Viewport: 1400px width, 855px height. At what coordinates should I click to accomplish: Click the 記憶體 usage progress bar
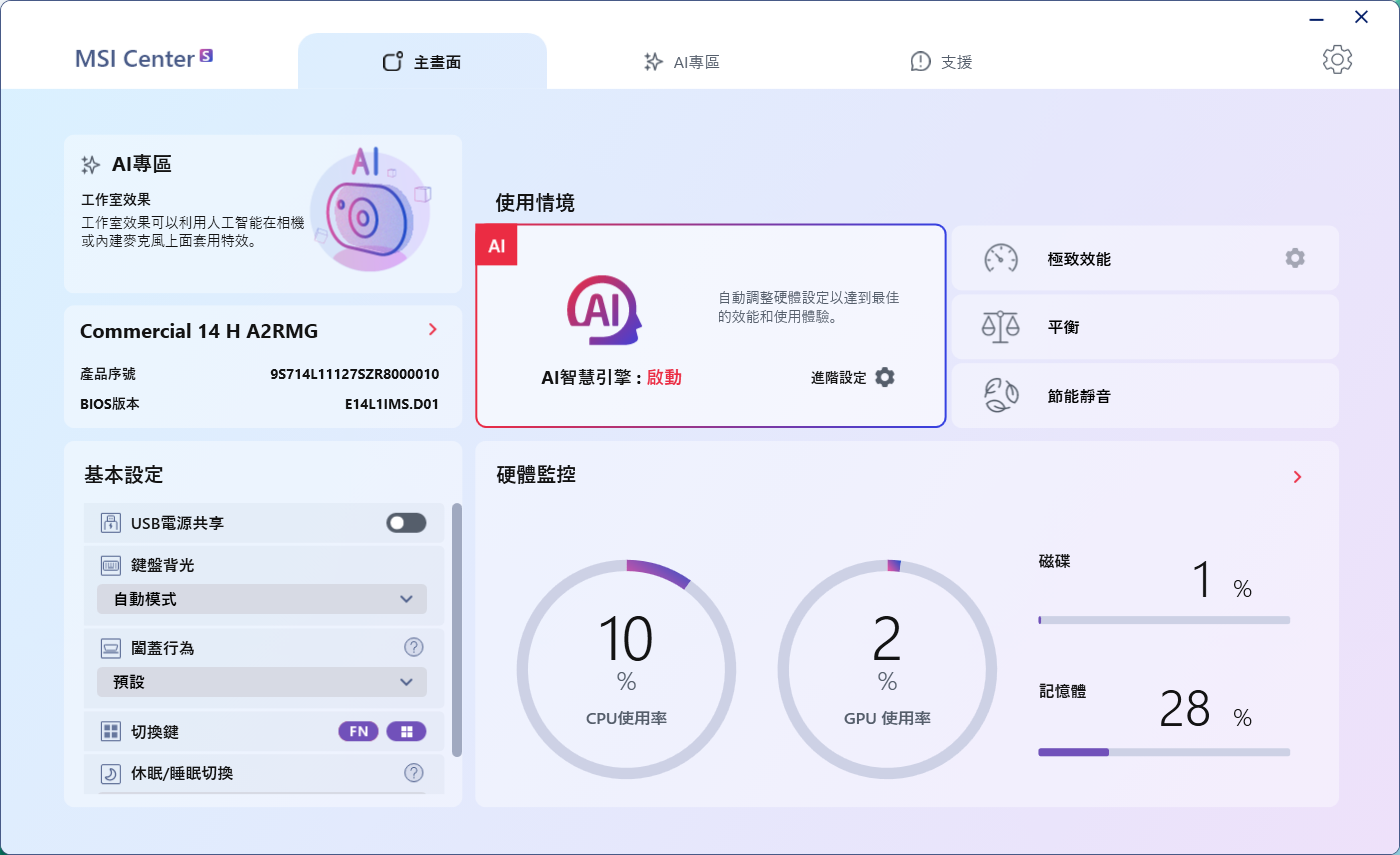point(1164,752)
